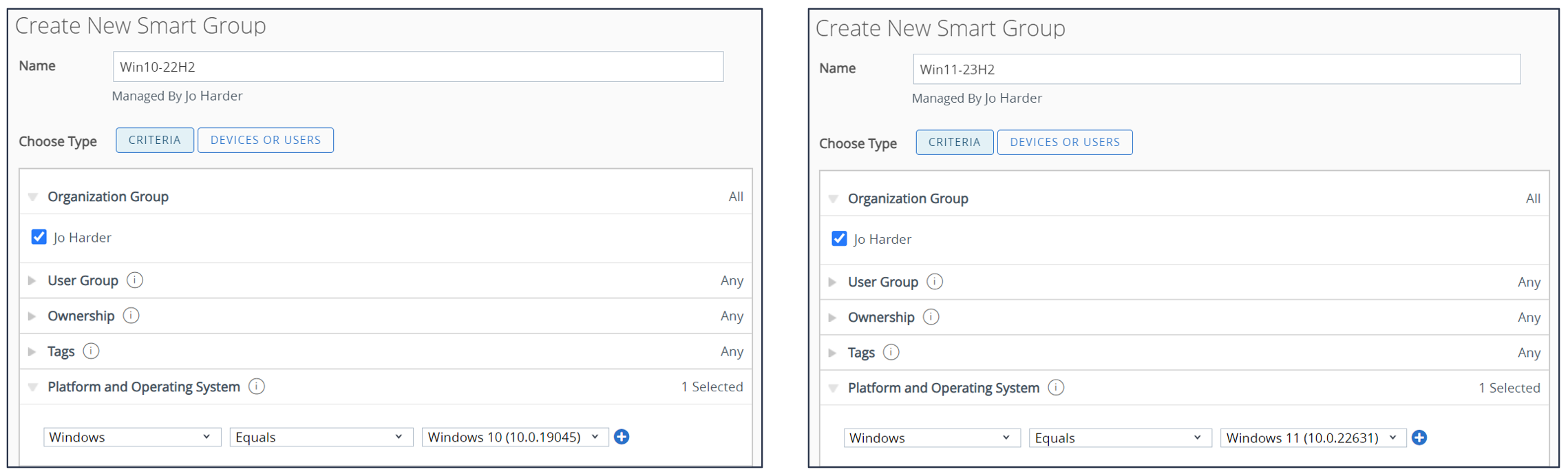Click the User Group info icon in Win10-22H2 panel
1568x474 pixels.
[x=135, y=280]
